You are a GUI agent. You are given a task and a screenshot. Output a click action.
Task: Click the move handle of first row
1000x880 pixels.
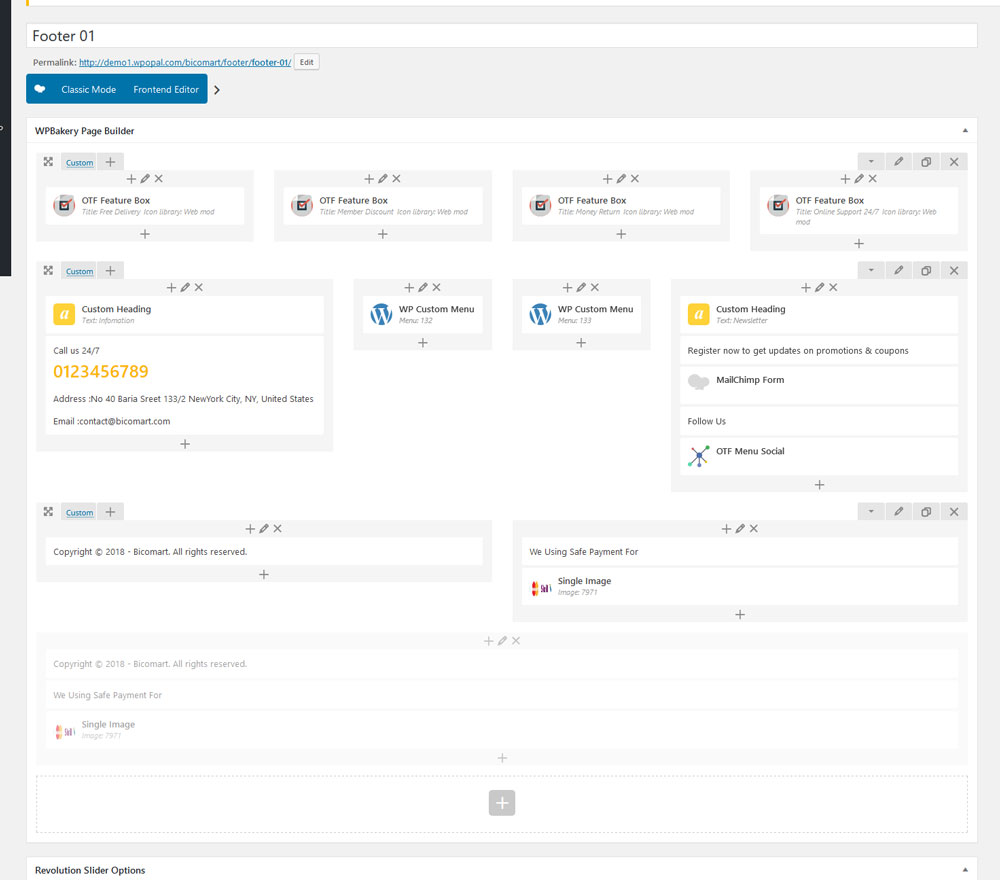(48, 162)
